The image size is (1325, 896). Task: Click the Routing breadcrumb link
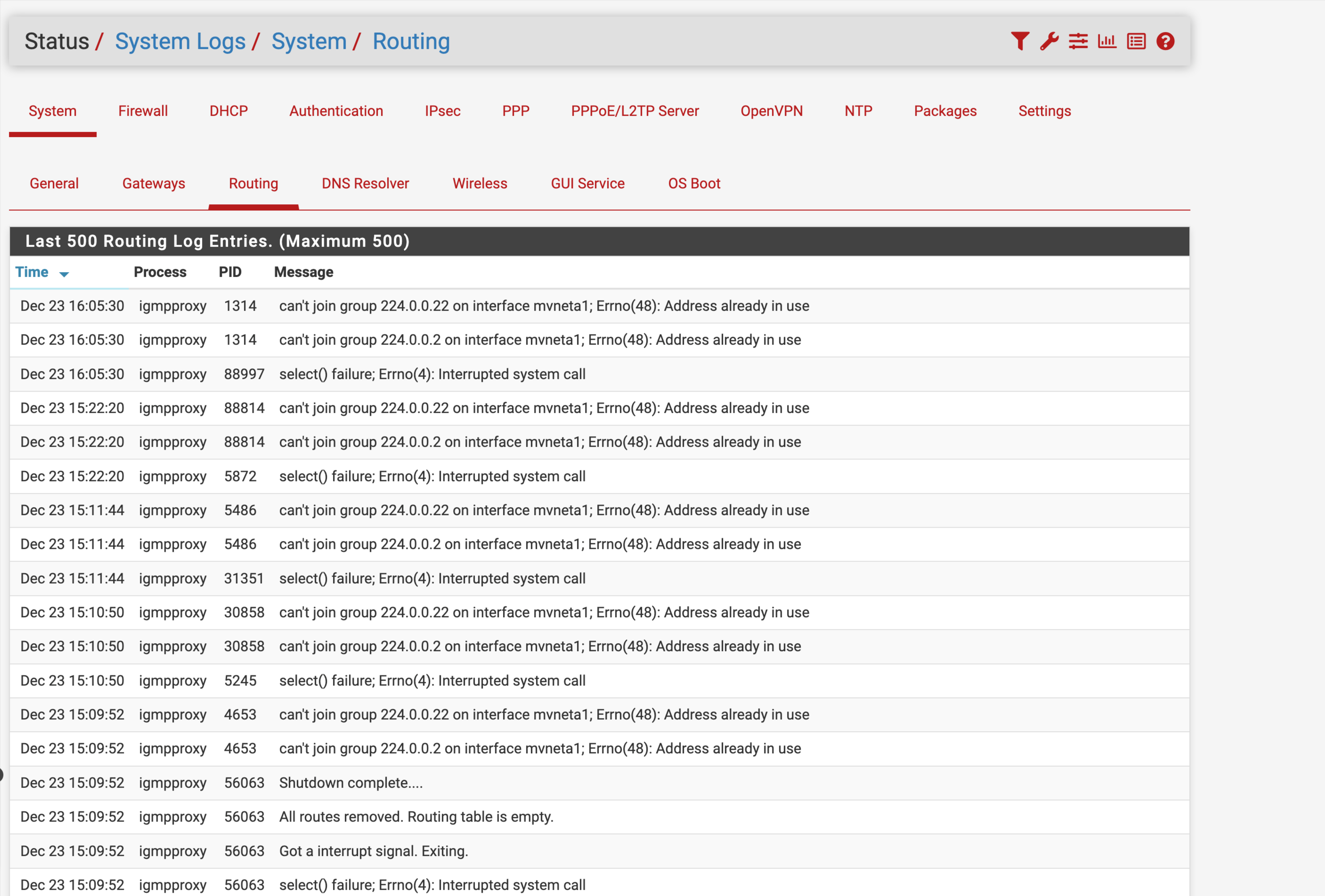tap(411, 41)
